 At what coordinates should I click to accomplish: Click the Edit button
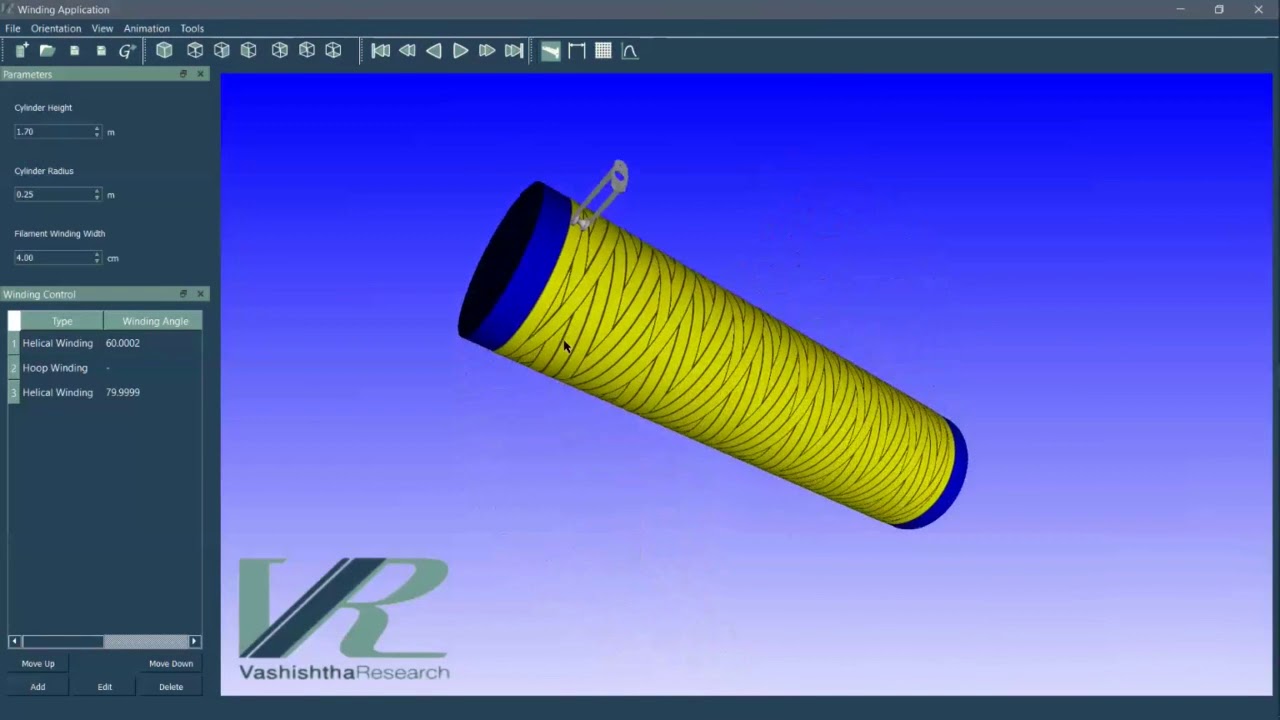pyautogui.click(x=105, y=687)
